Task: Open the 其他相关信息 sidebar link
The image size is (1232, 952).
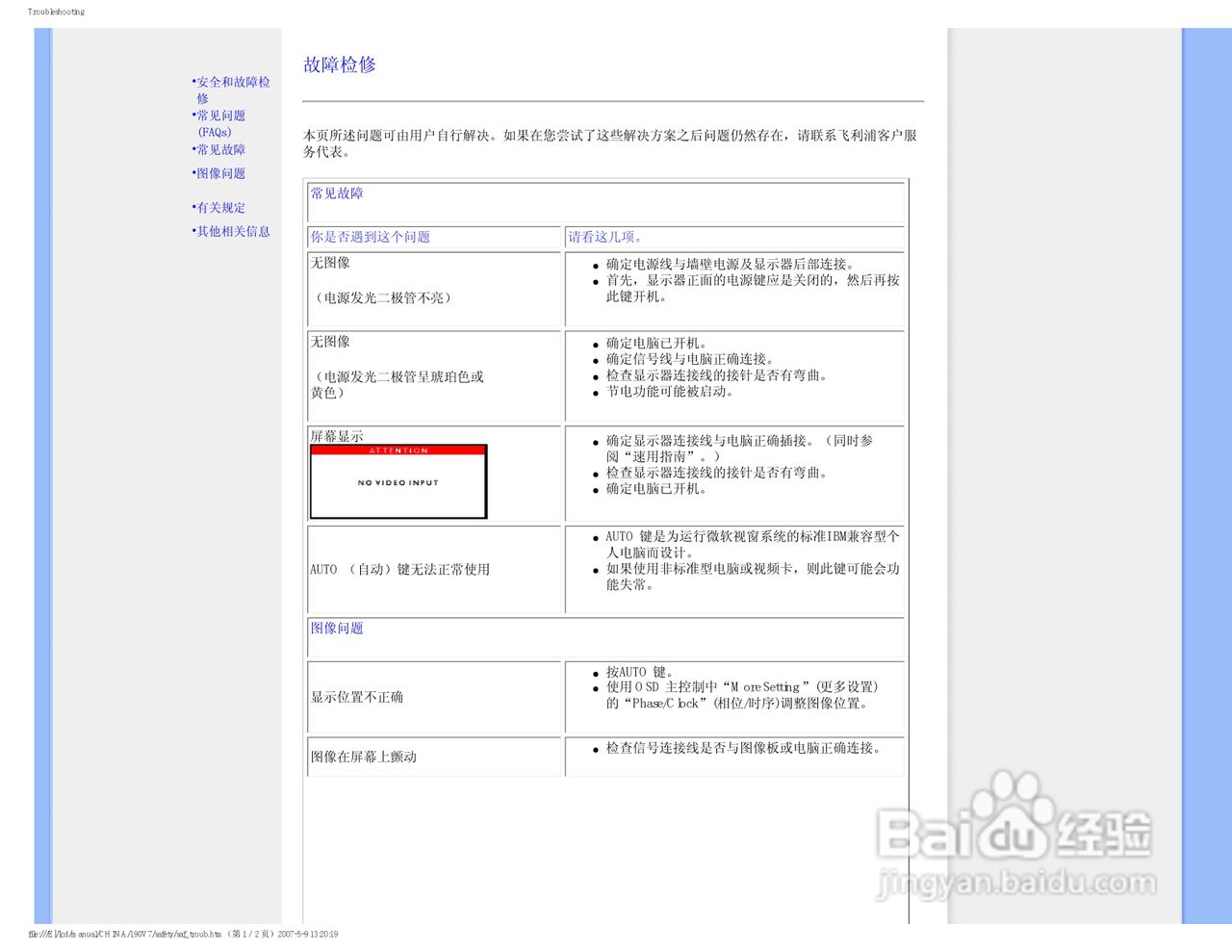Action: [232, 231]
